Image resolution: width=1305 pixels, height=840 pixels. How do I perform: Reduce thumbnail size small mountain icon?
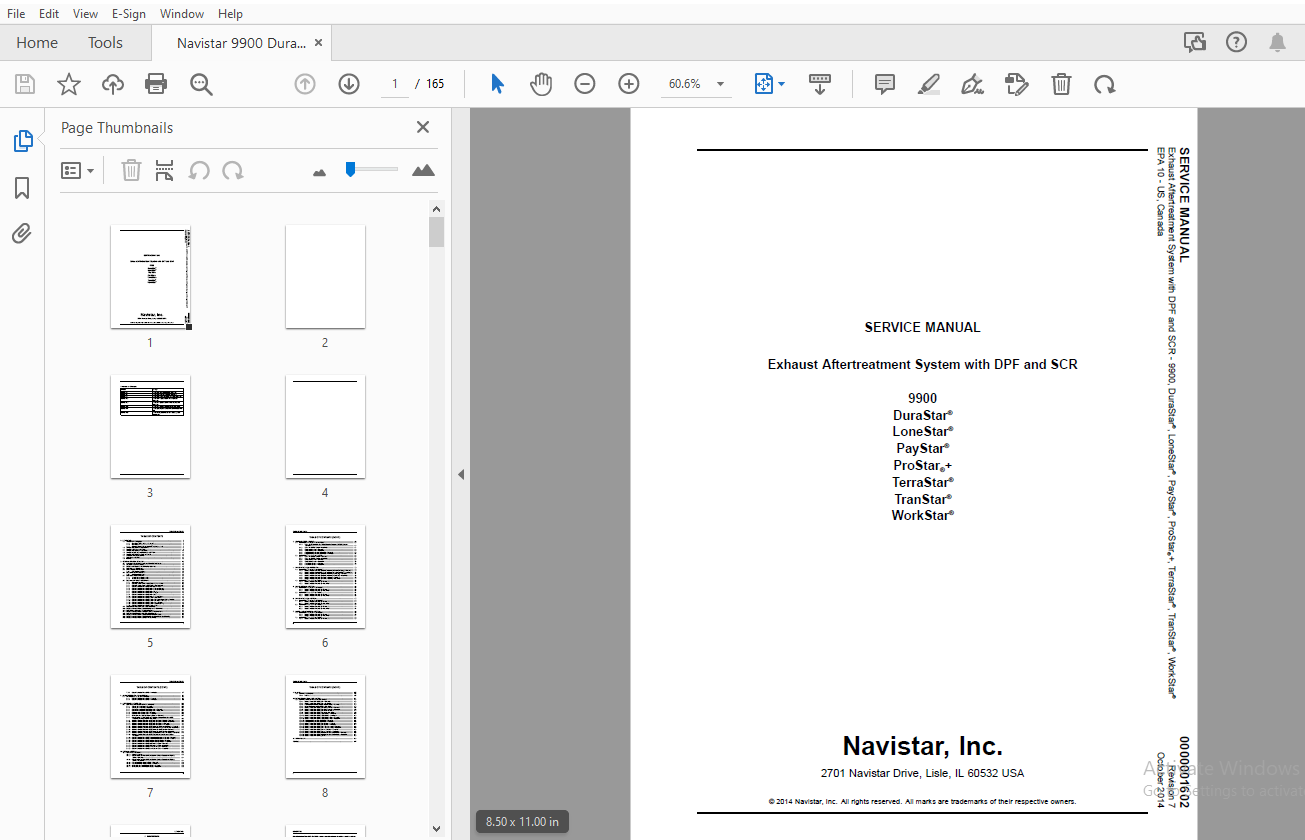coord(320,172)
